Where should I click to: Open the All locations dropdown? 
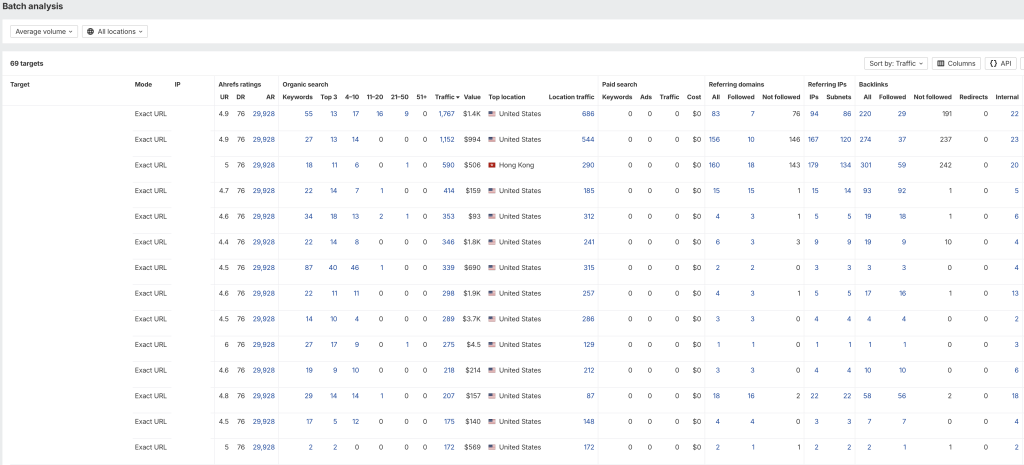coord(115,31)
